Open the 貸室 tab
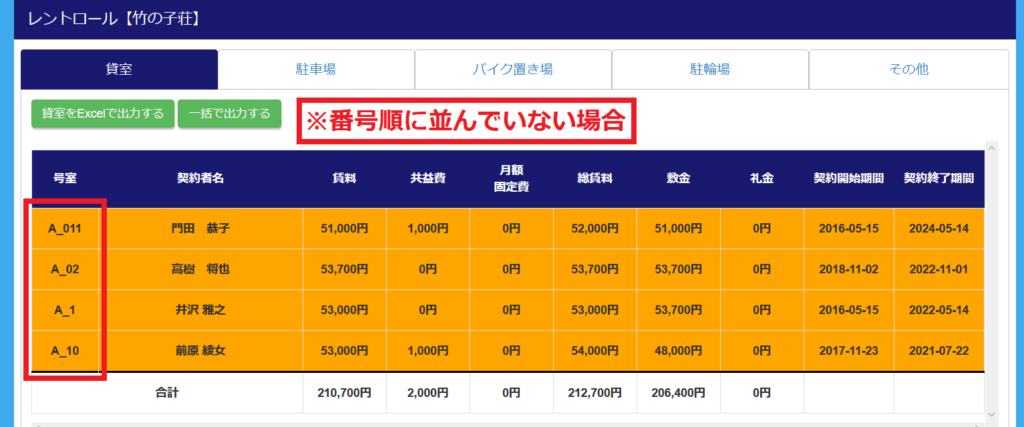Image resolution: width=1024 pixels, height=427 pixels. click(x=119, y=69)
